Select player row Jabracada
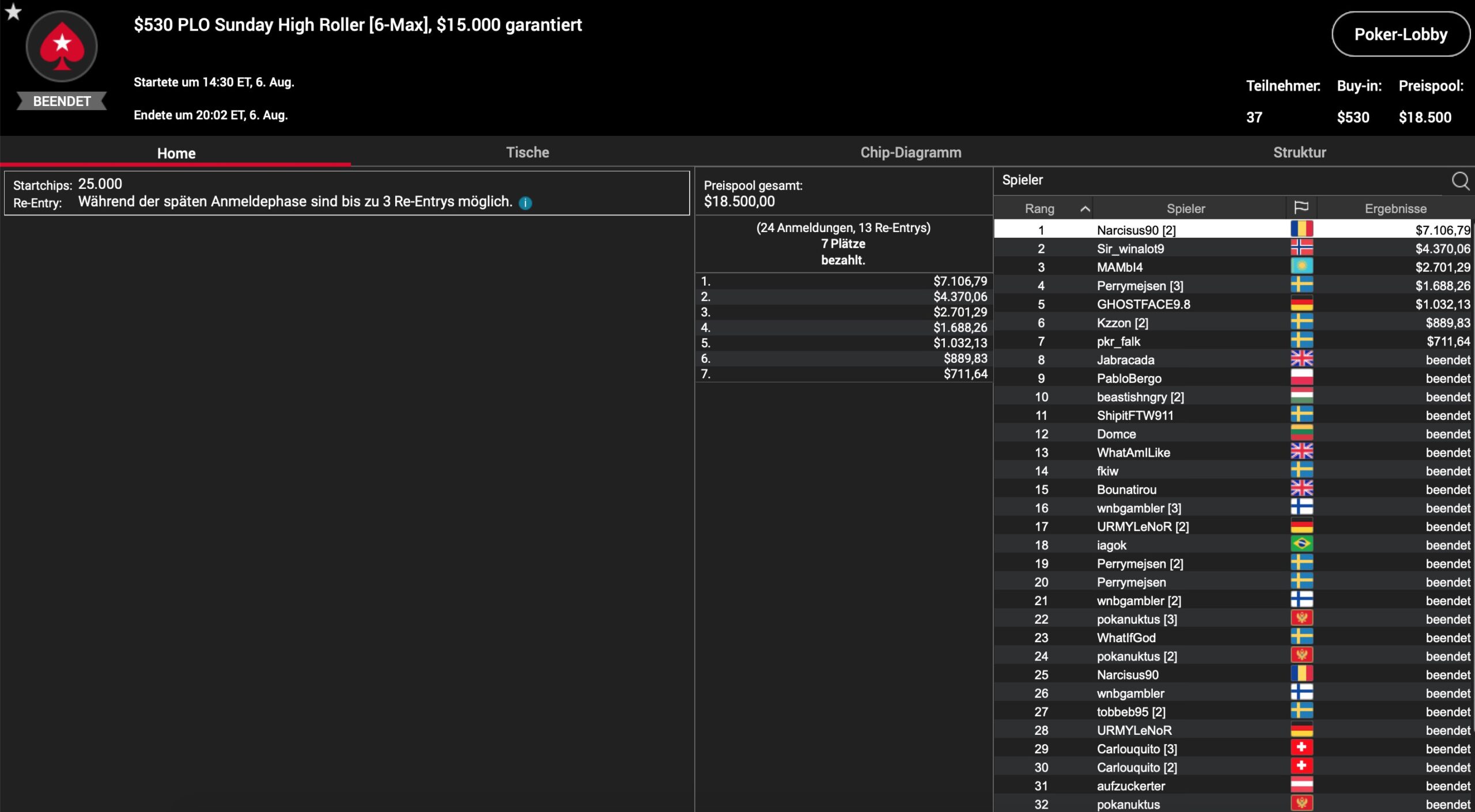Image resolution: width=1475 pixels, height=812 pixels. (1125, 360)
